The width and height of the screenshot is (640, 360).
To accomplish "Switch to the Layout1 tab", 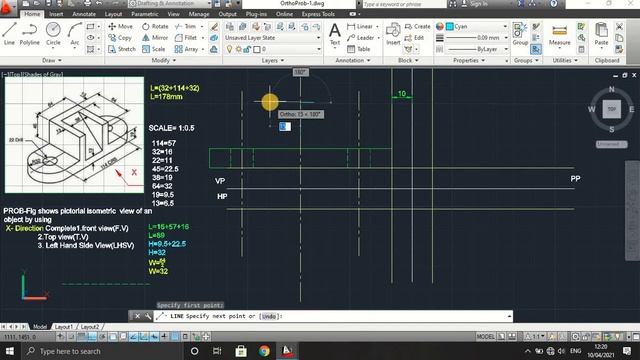I will click(64, 327).
